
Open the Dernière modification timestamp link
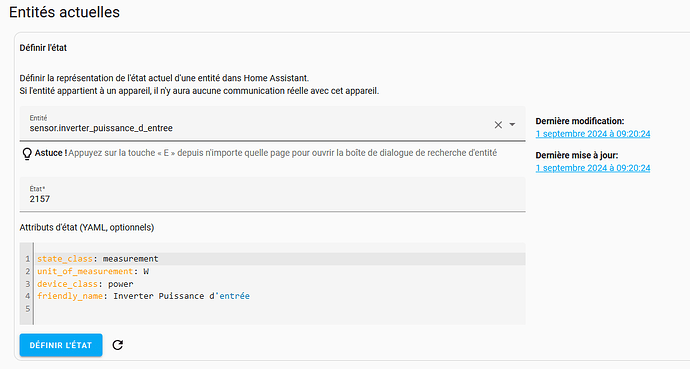pyautogui.click(x=593, y=134)
